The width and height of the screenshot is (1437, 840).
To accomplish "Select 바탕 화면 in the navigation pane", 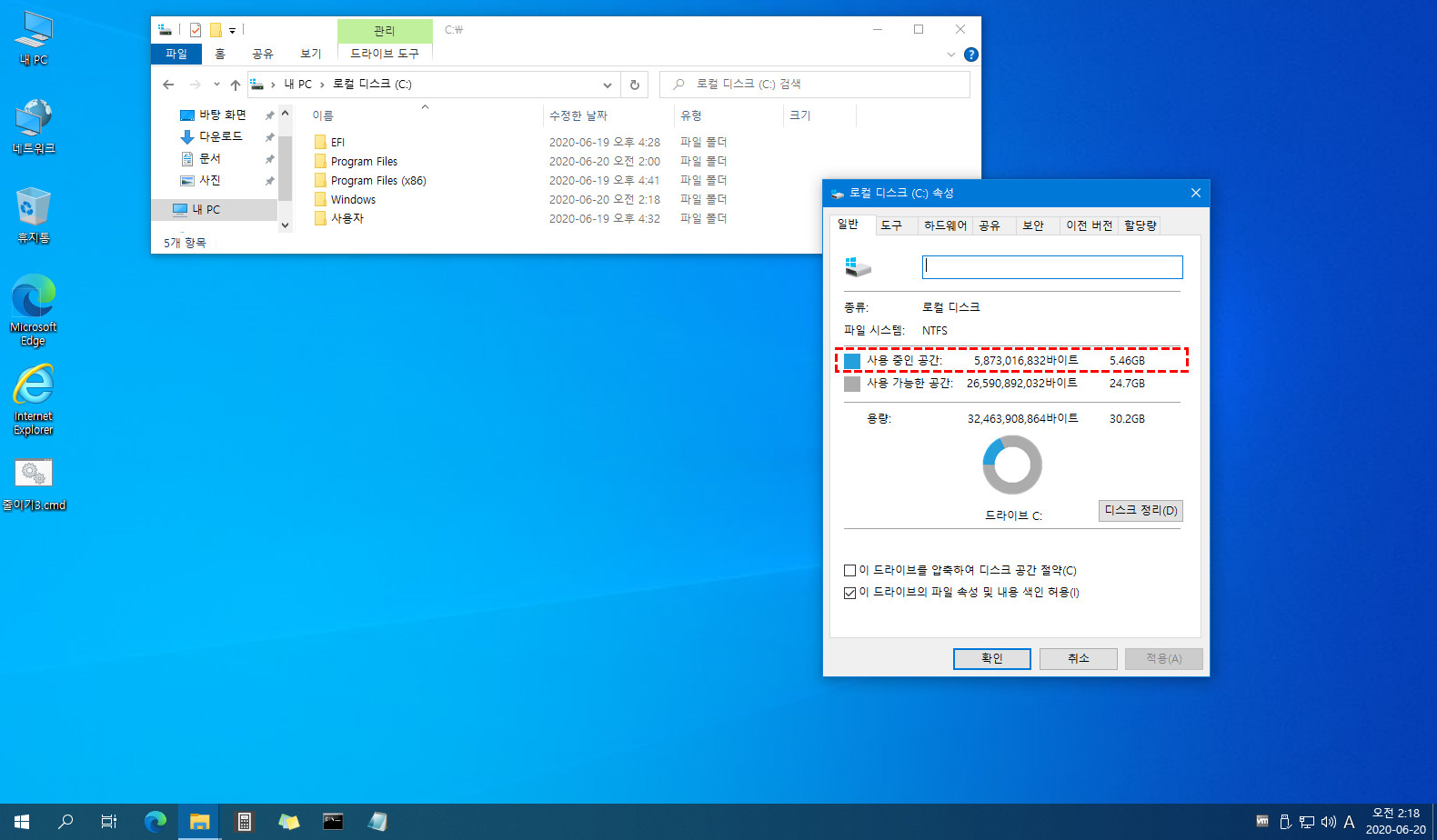I will click(x=223, y=115).
